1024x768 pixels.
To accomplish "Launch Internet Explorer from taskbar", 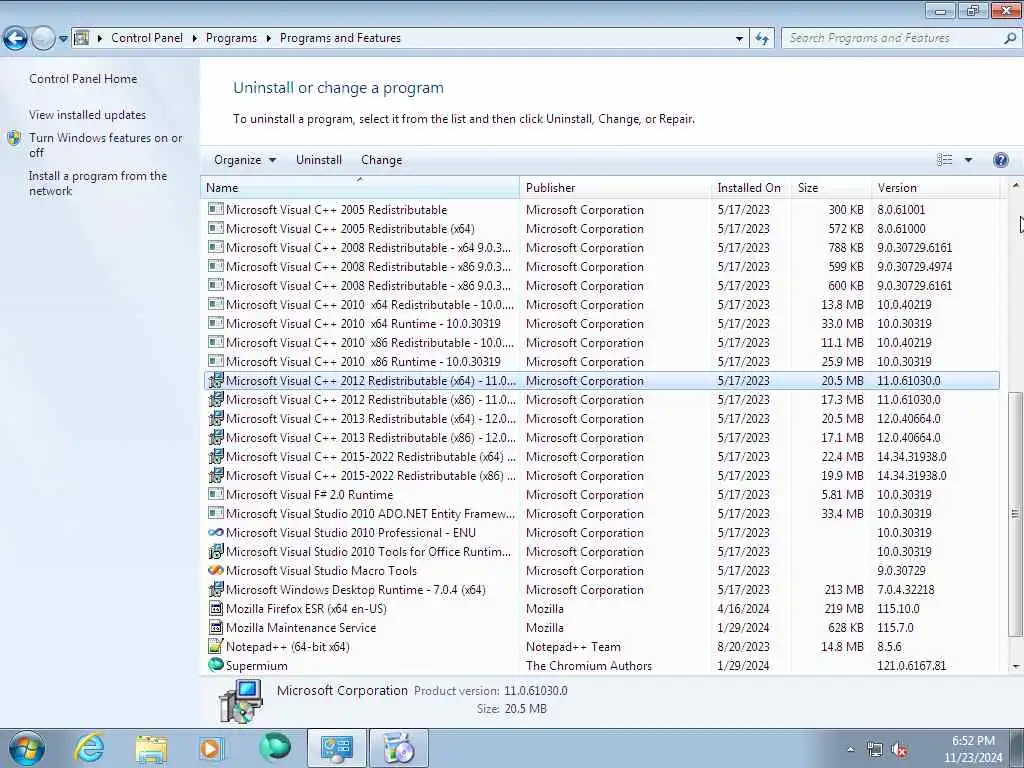I will (x=89, y=748).
